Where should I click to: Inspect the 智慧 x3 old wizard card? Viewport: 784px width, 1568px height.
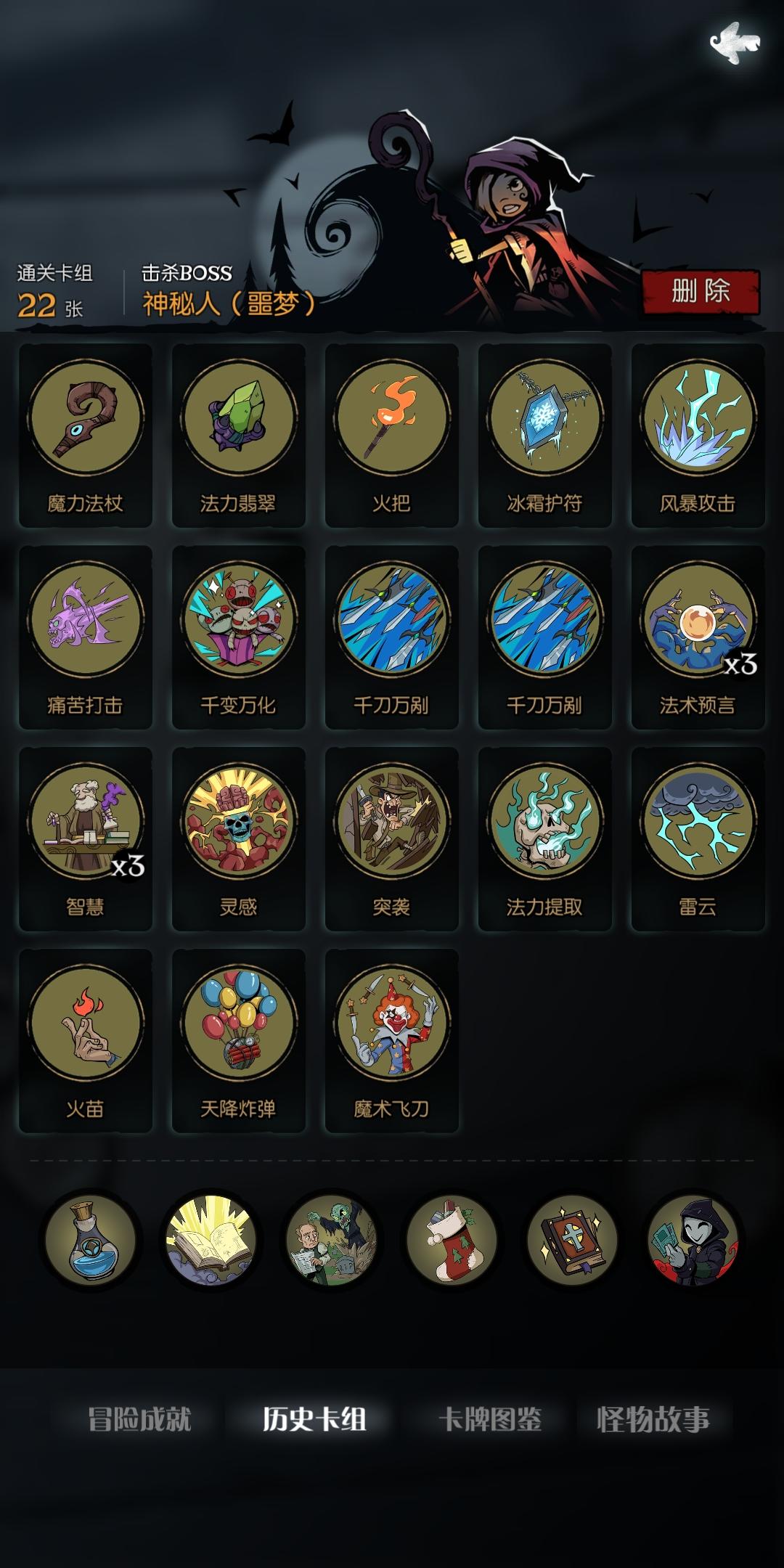pos(86,839)
